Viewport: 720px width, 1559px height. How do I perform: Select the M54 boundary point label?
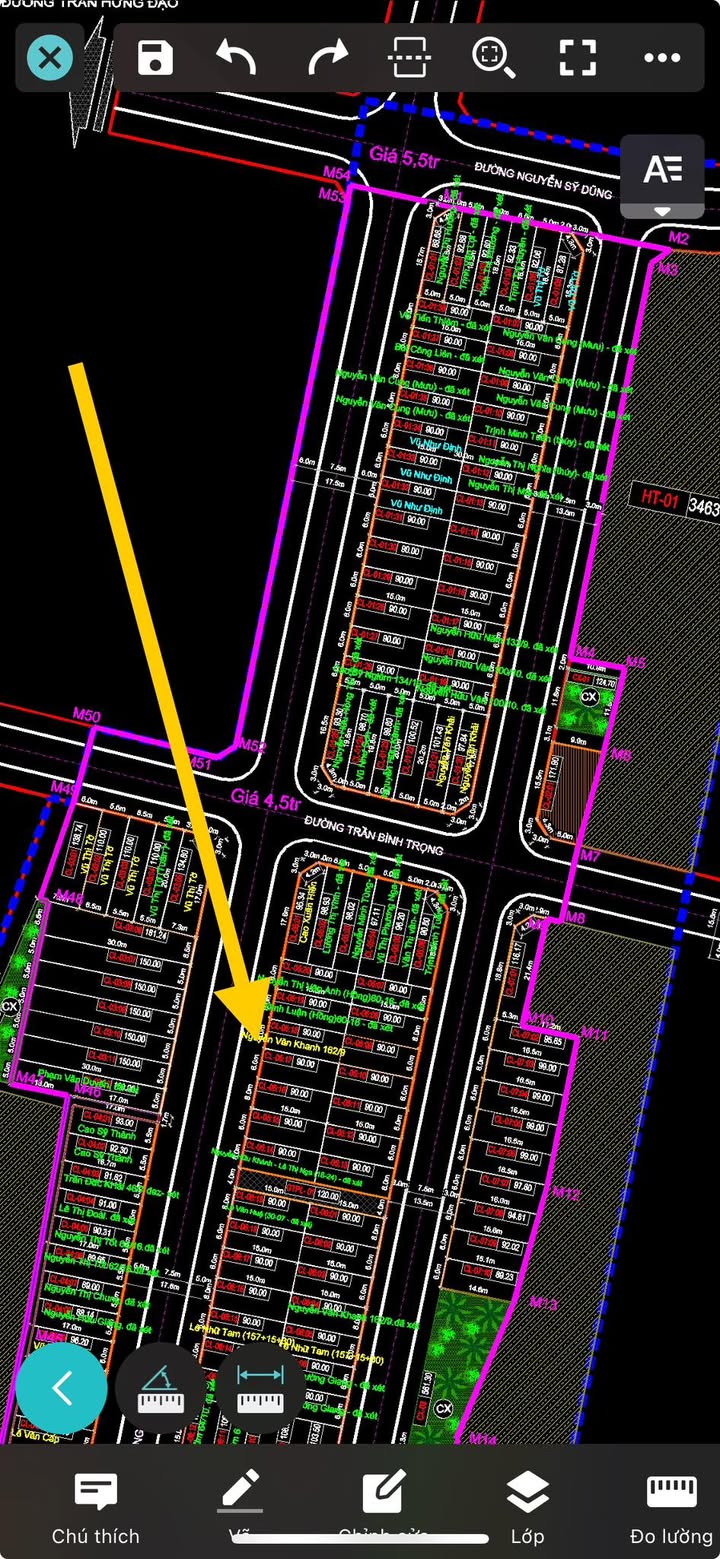click(336, 175)
